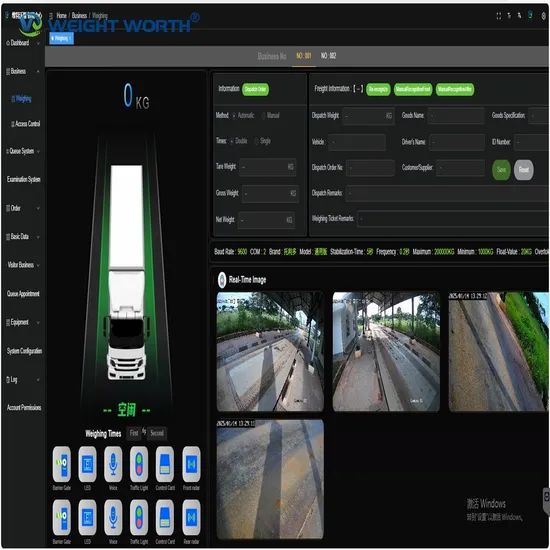Screen dimensions: 550x550
Task: Click the second-row Control Card icon
Action: pos(165,518)
